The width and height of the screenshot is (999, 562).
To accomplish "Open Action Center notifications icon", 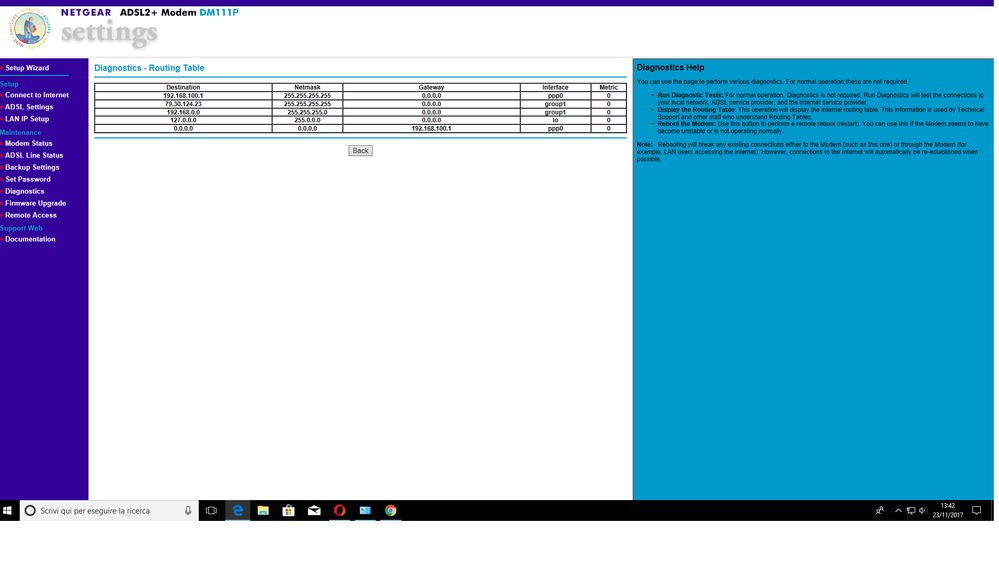I will tap(977, 510).
